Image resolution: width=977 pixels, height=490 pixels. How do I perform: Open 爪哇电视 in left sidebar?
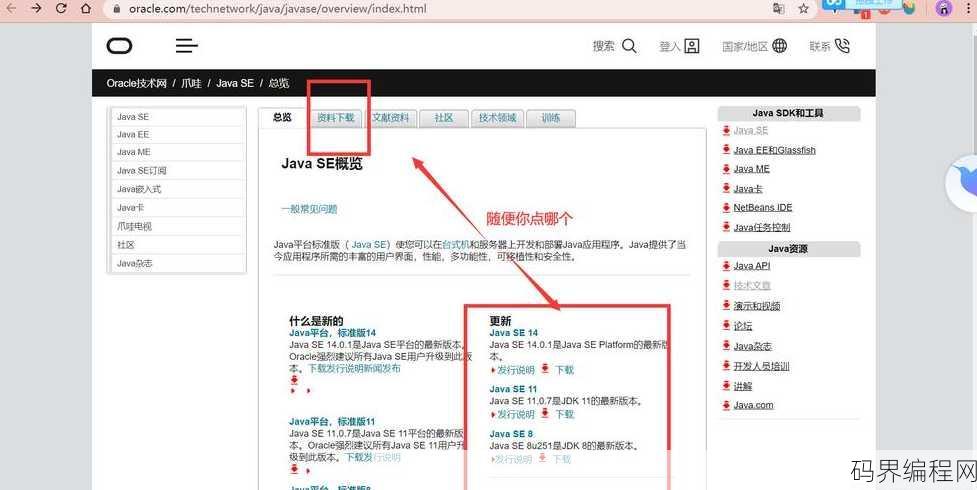coord(178,226)
